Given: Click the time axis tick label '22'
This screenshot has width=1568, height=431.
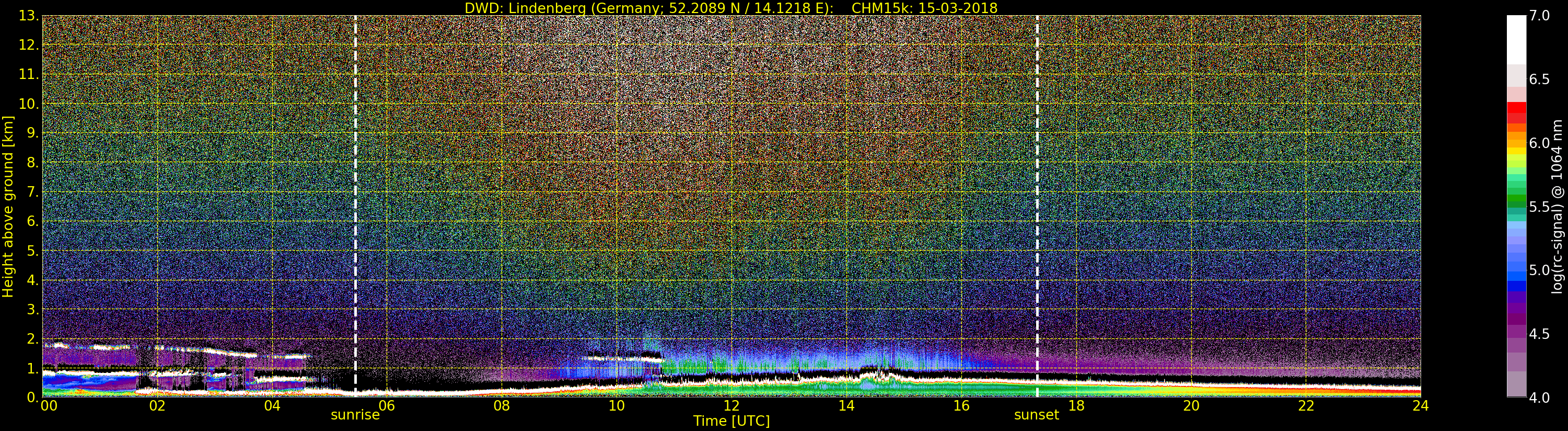Looking at the screenshot, I should pos(1306,405).
